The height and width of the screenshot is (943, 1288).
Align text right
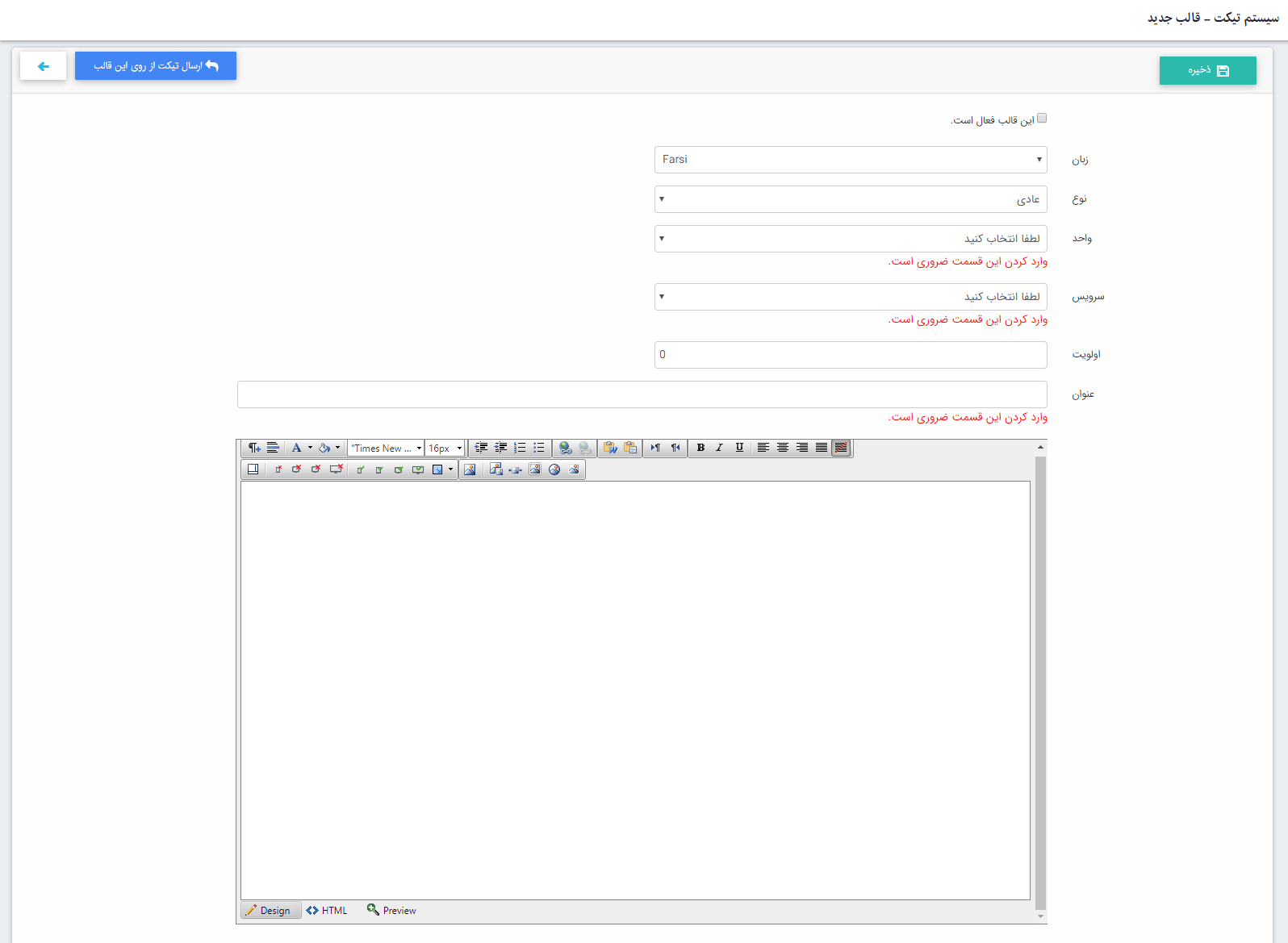coord(801,448)
